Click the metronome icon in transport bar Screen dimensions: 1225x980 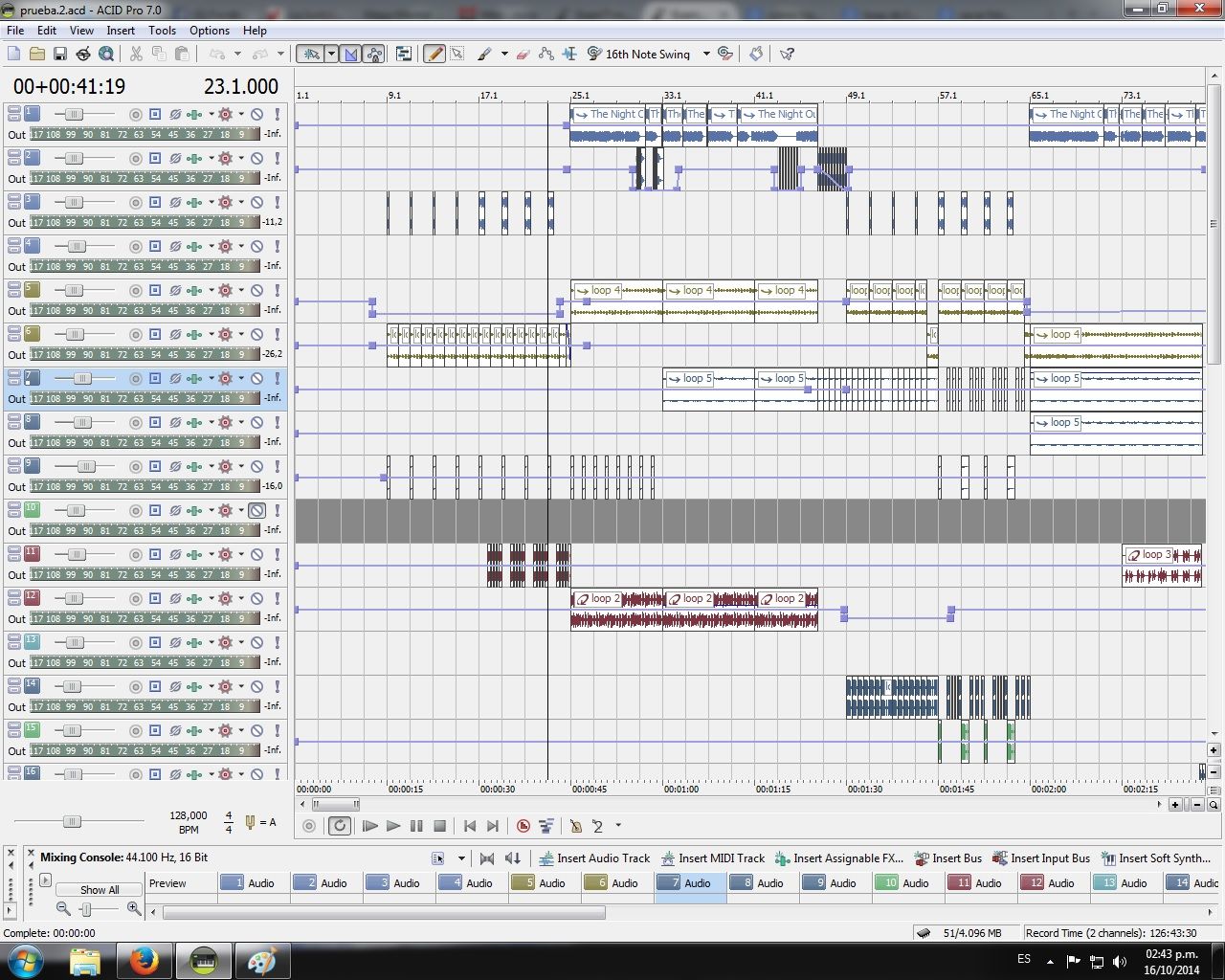point(575,826)
